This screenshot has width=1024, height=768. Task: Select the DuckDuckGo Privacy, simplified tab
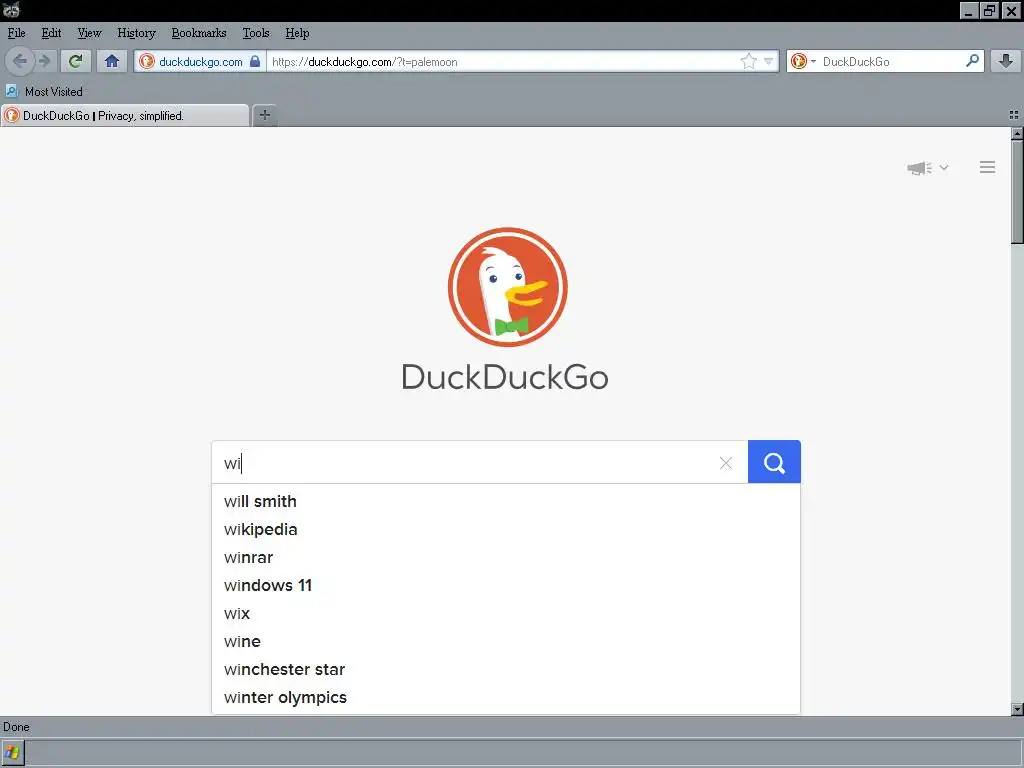125,116
